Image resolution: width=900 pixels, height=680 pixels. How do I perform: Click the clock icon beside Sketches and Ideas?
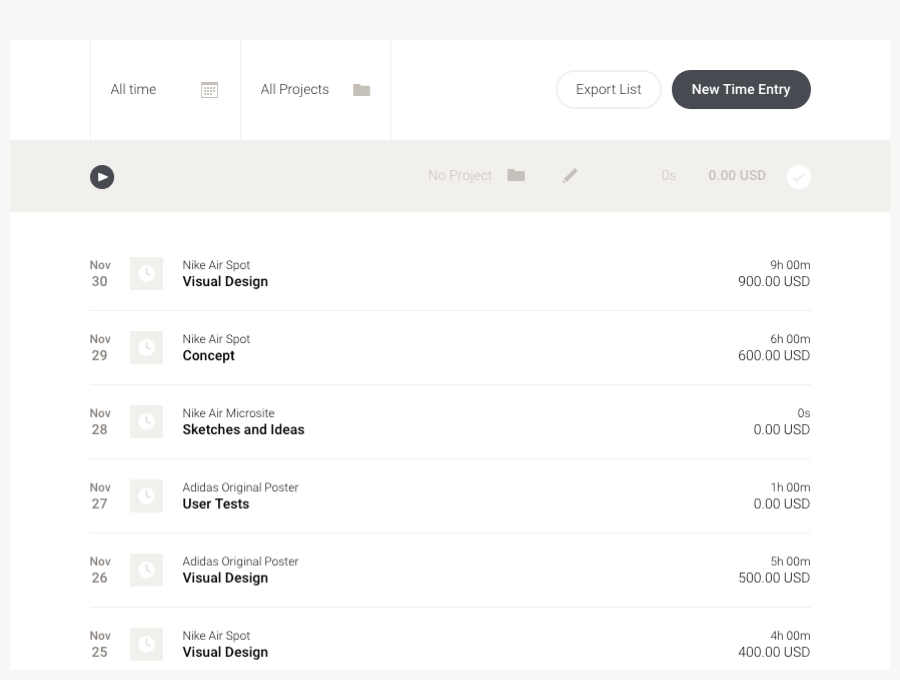(x=146, y=421)
